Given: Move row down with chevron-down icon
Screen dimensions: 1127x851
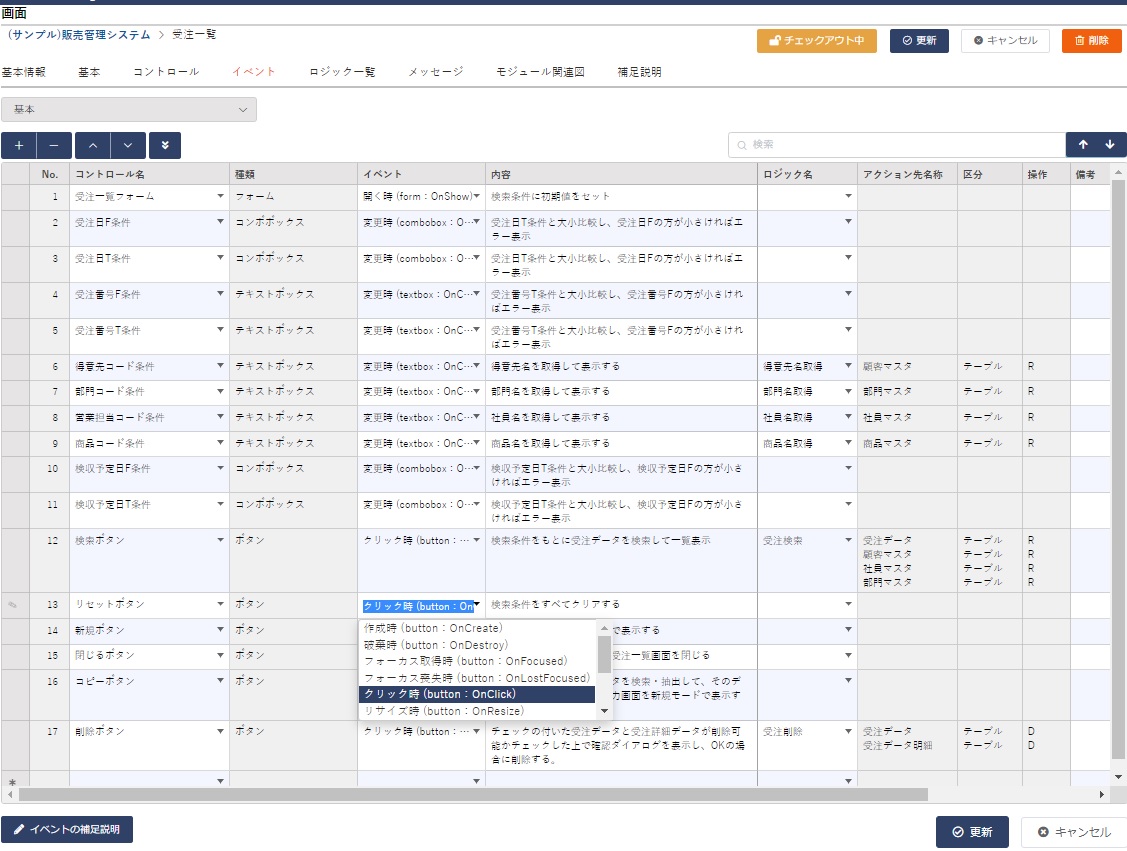Looking at the screenshot, I should click(x=128, y=145).
